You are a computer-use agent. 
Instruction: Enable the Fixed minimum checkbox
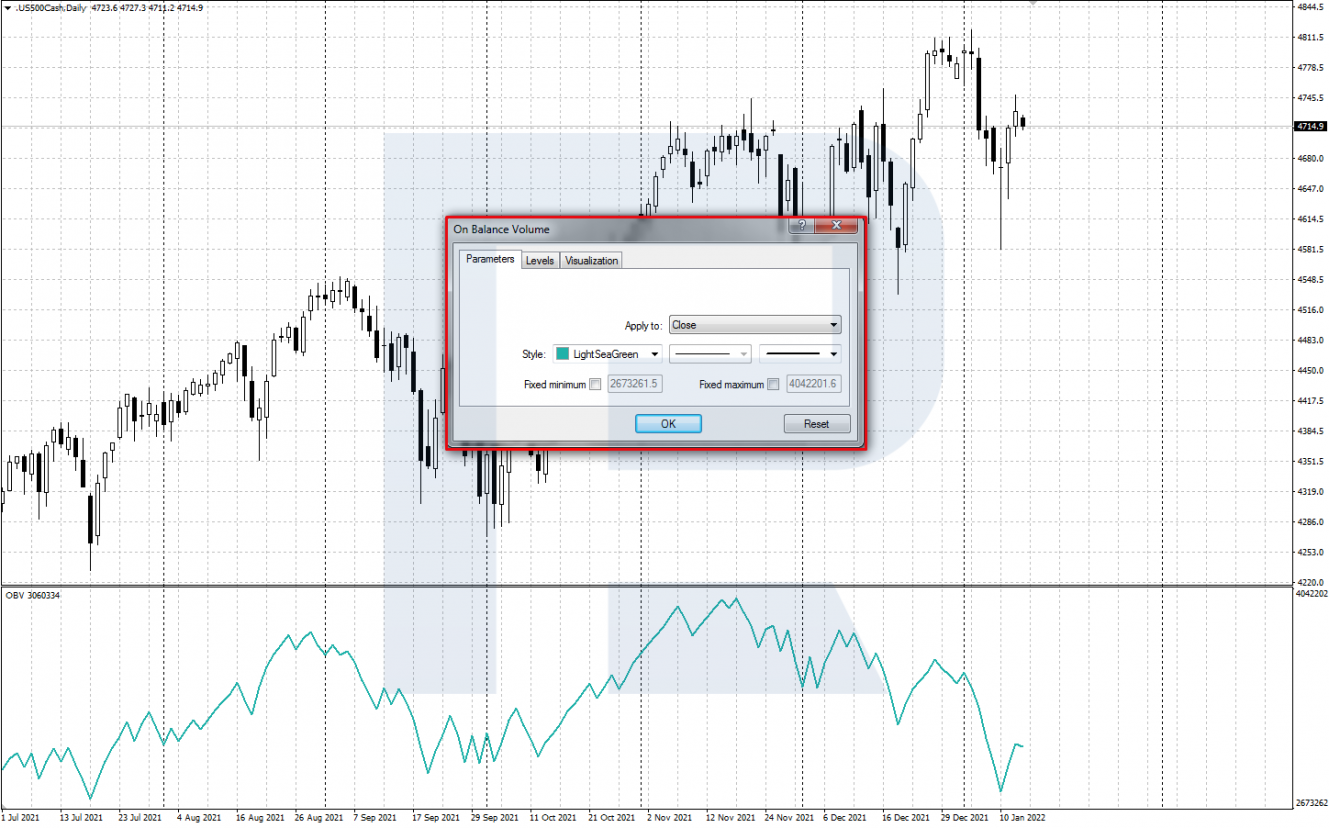point(596,384)
